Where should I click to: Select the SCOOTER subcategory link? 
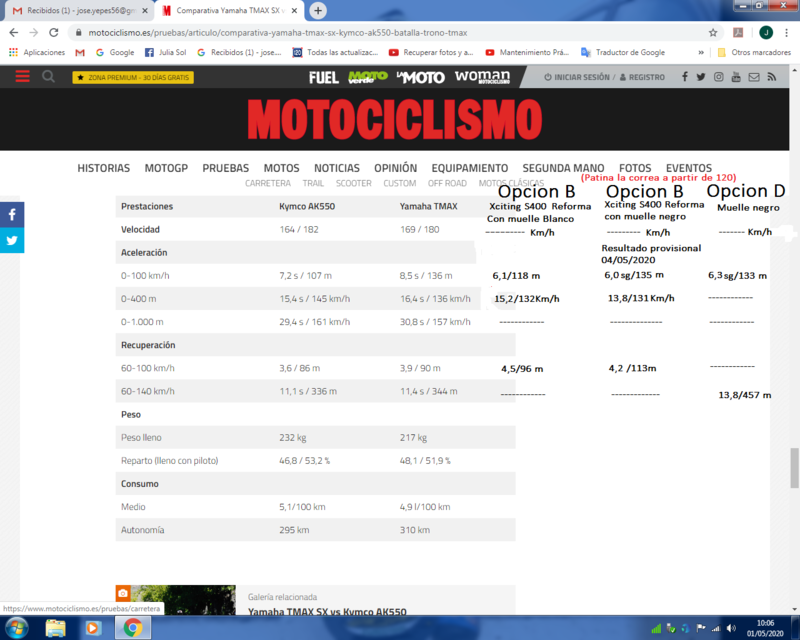point(354,183)
